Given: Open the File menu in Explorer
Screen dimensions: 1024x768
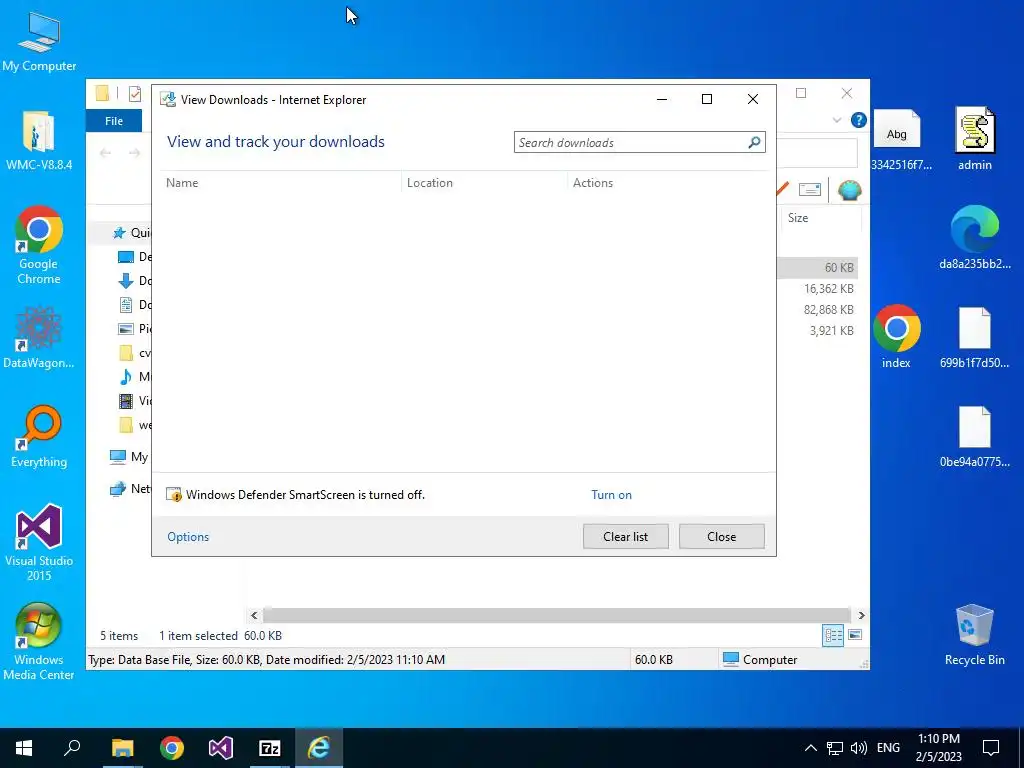Looking at the screenshot, I should click(x=114, y=121).
